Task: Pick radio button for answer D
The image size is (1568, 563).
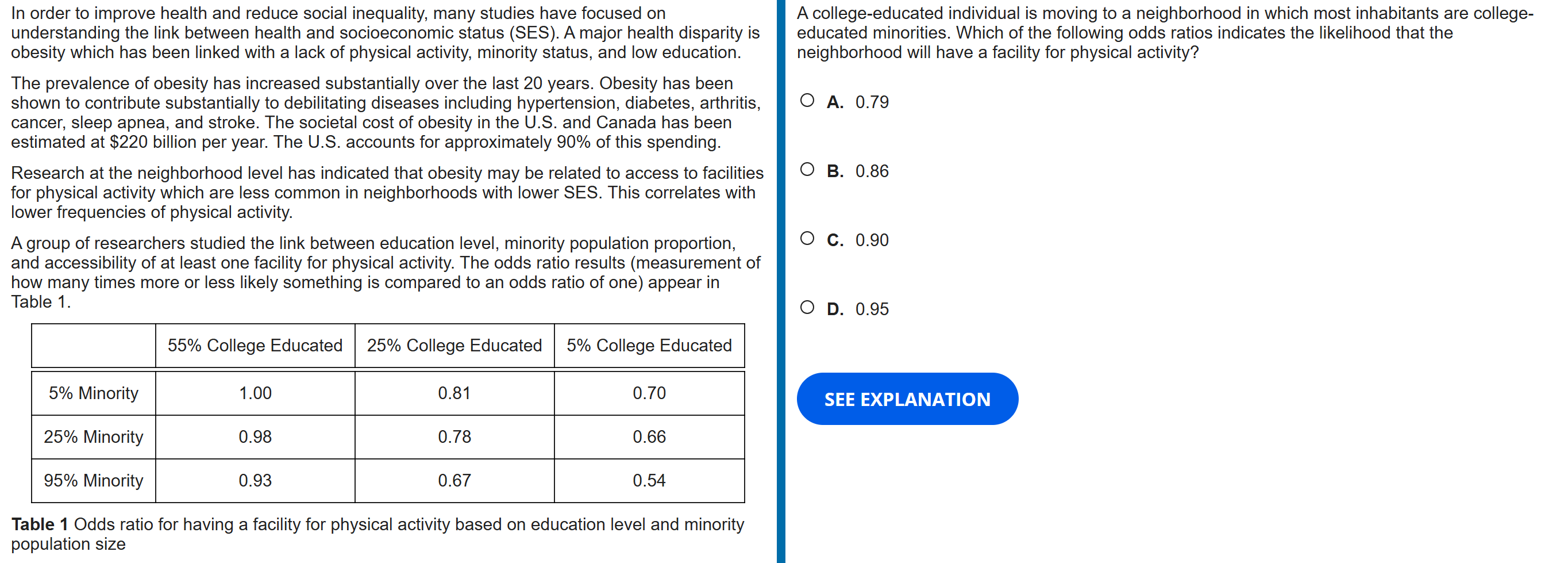Action: (x=807, y=307)
